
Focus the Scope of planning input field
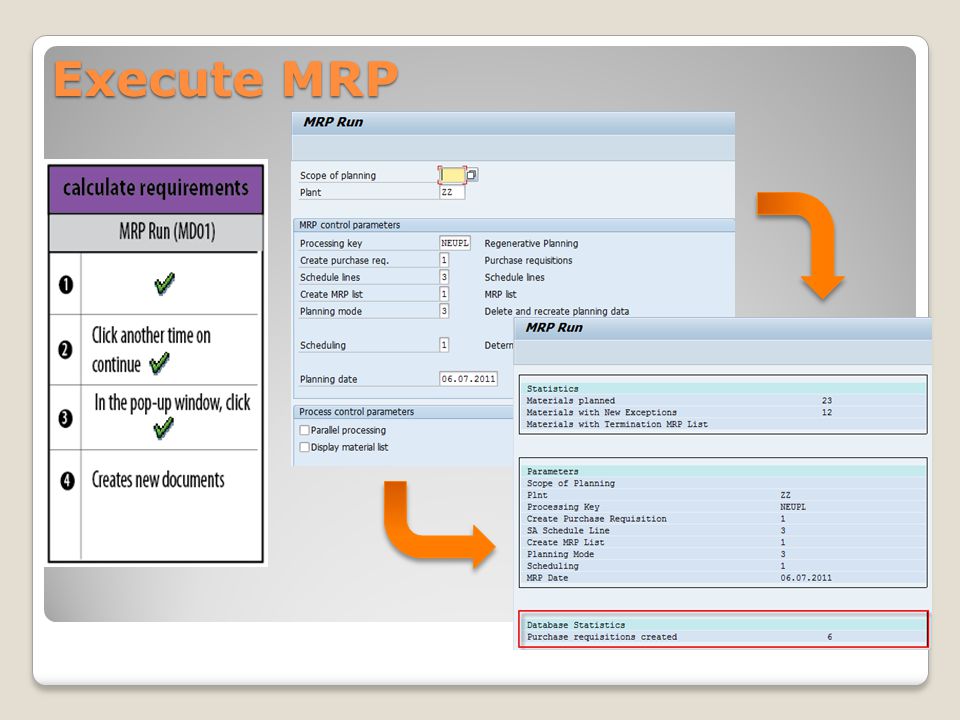[452, 175]
